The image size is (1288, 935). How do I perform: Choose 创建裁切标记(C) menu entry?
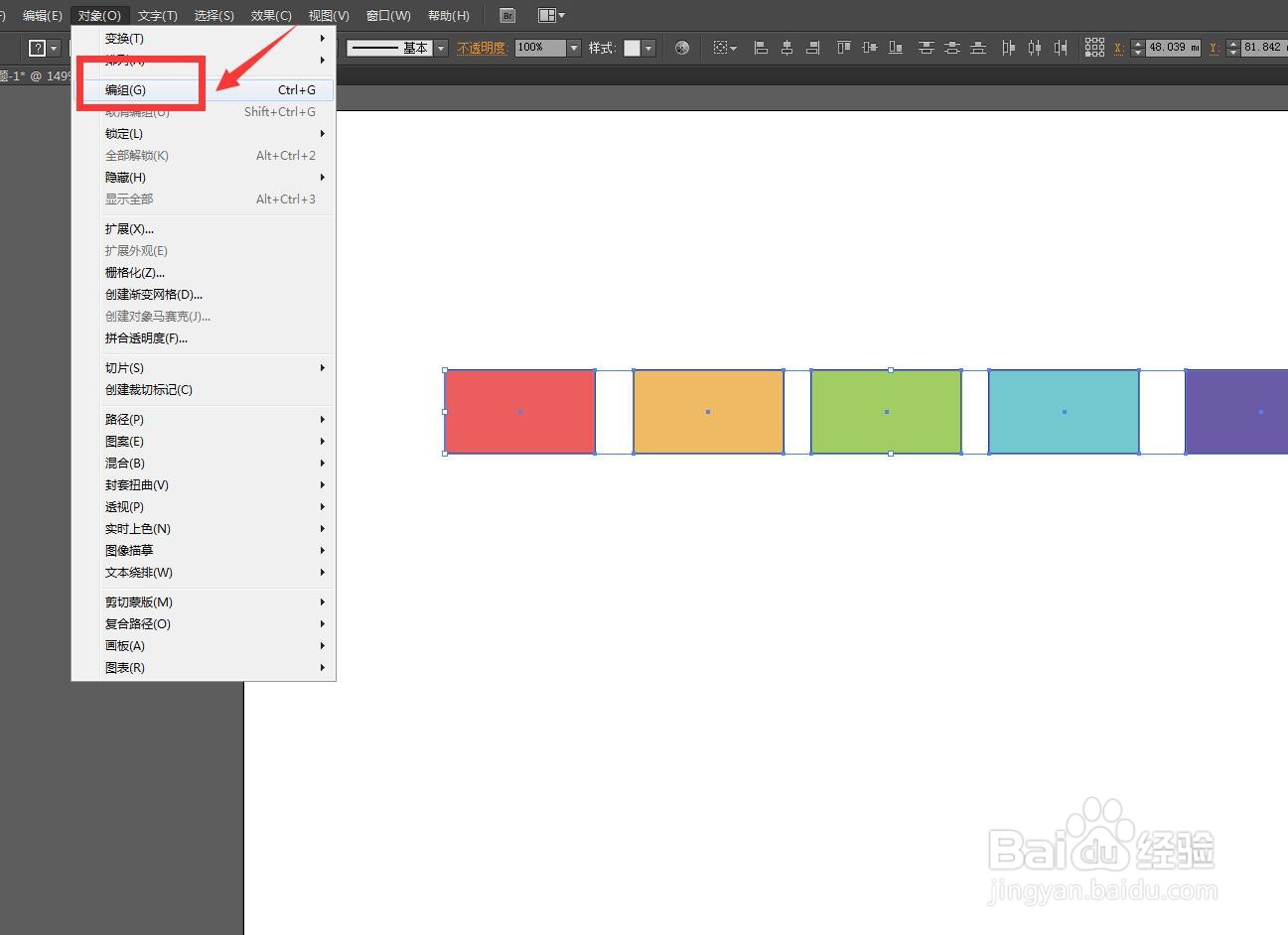(x=204, y=390)
